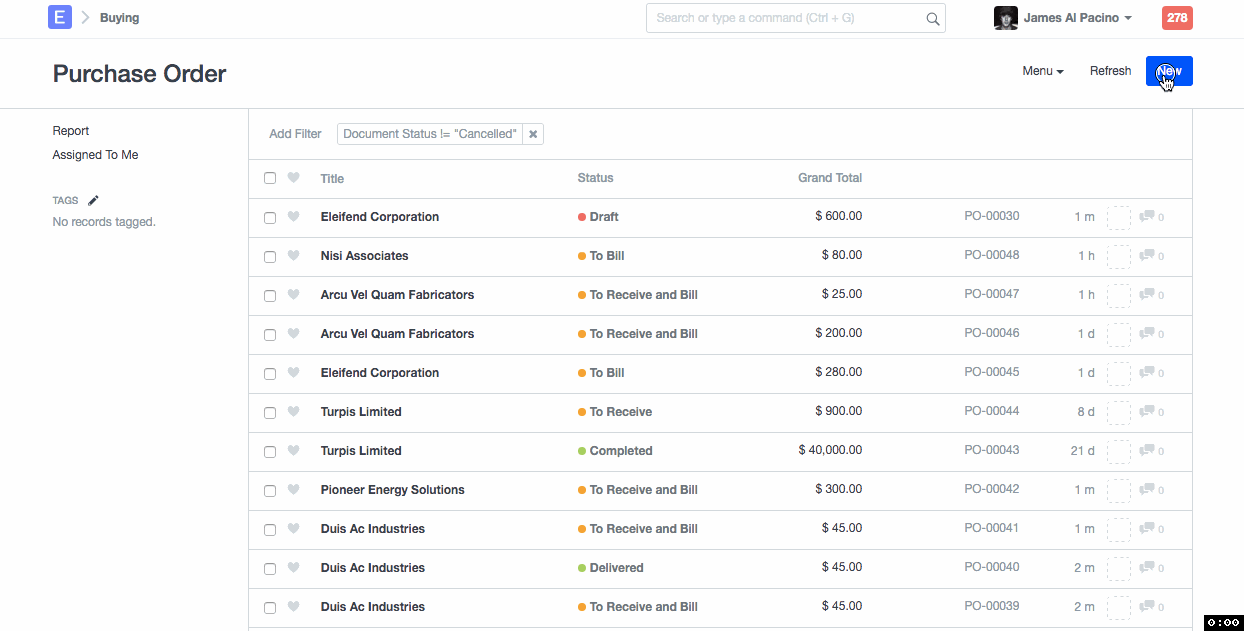
Task: Like the Eleifend Corporation PO-00030 heart icon
Action: (x=293, y=216)
